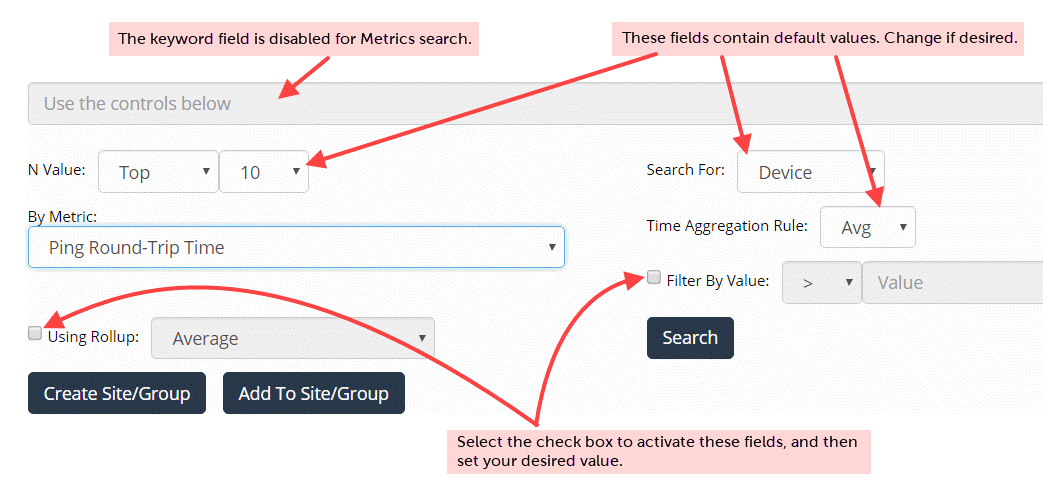Click the Search button
Screen dimensions: 1053x488
(x=690, y=338)
